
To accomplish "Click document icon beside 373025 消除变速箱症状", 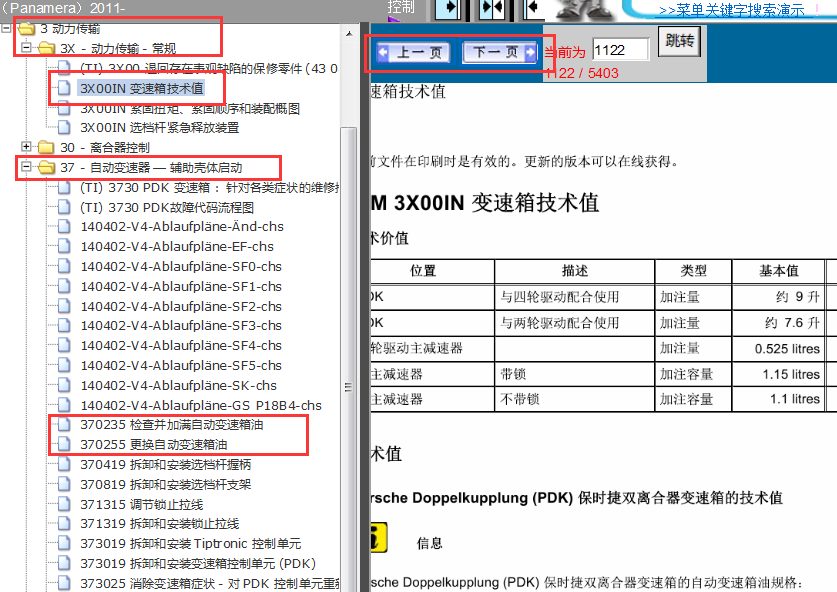I will tap(64, 583).
